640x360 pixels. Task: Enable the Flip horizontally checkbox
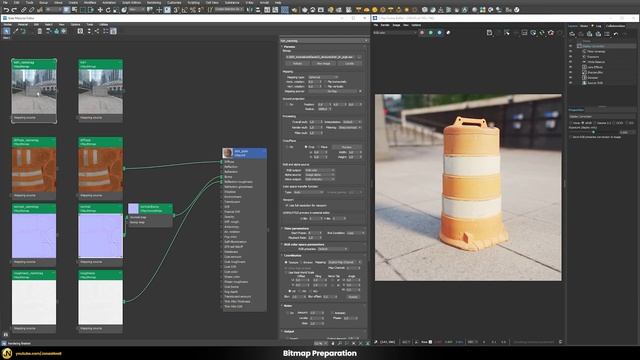coord(325,82)
